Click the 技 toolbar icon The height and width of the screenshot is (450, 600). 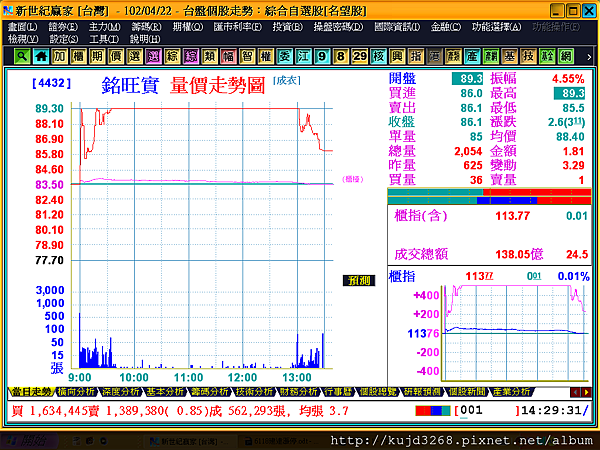528,57
